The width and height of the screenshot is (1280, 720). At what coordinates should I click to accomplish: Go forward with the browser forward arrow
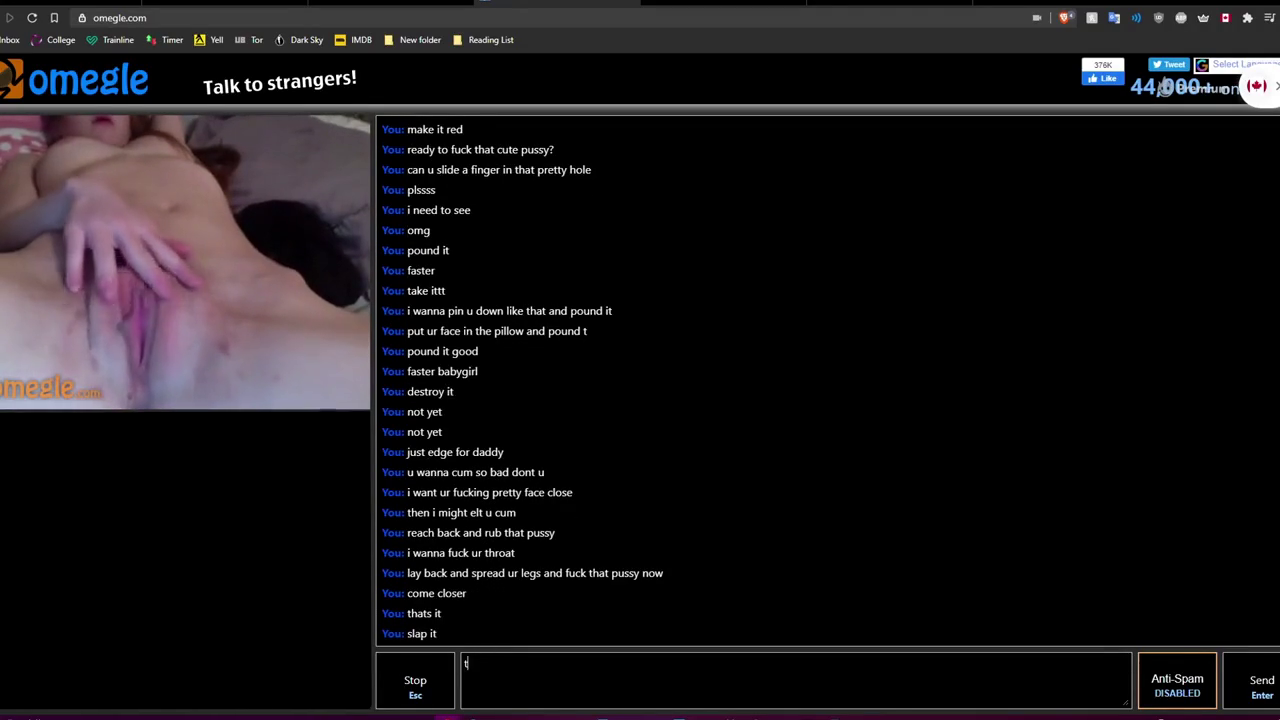click(10, 18)
